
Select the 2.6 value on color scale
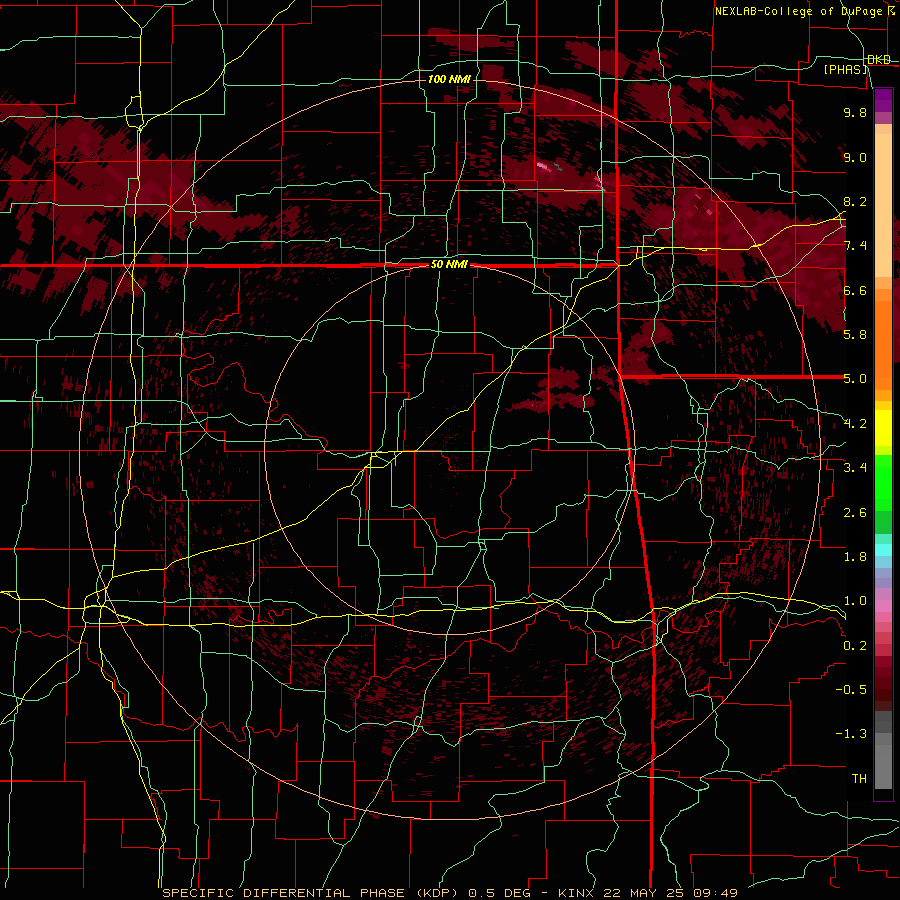tap(855, 512)
